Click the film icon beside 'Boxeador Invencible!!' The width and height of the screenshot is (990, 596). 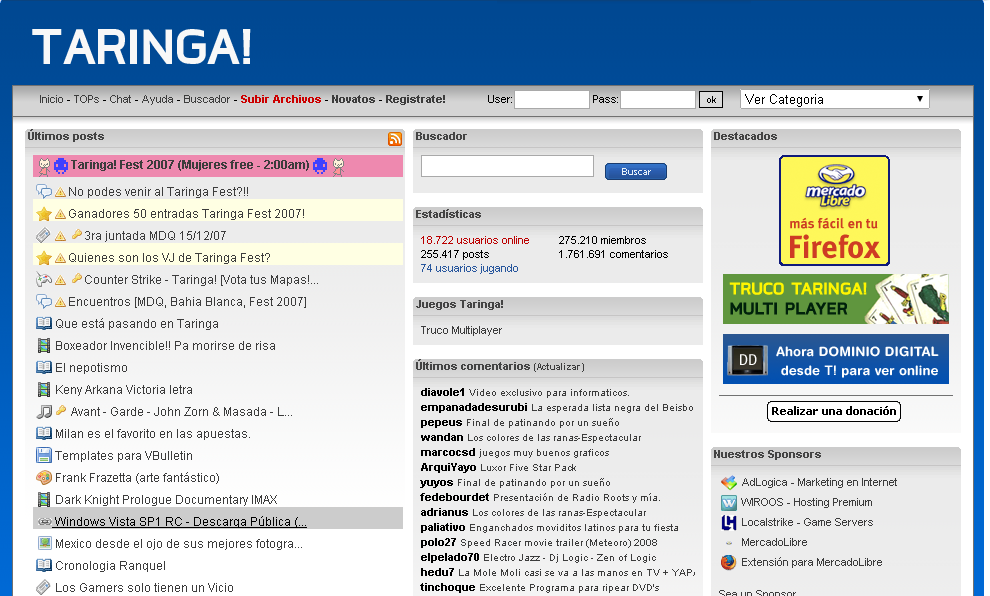click(44, 345)
